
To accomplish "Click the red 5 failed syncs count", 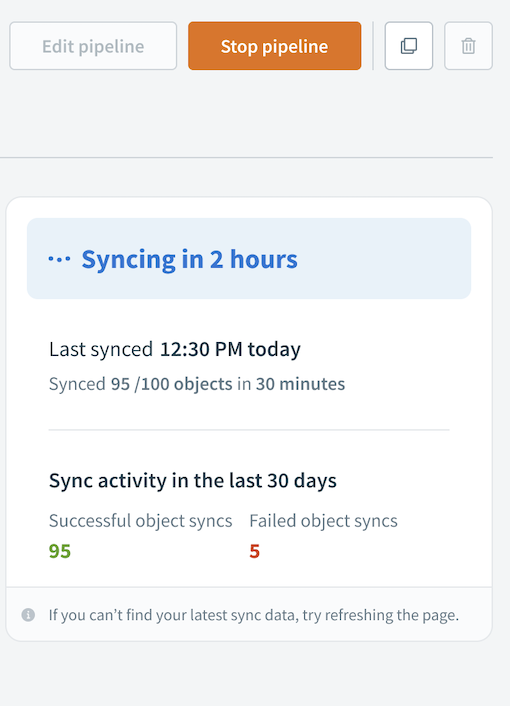I will [255, 551].
